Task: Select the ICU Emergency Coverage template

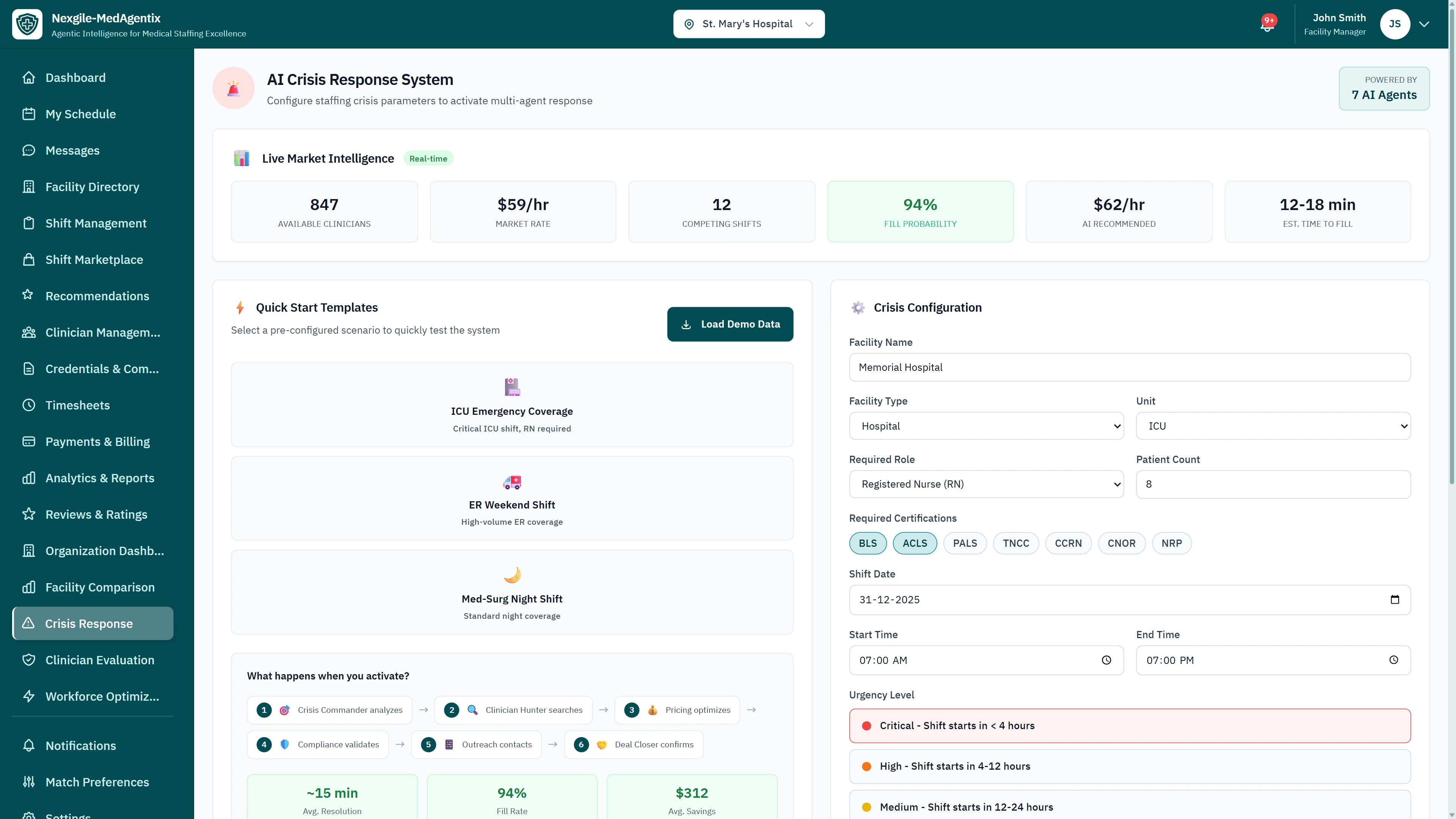Action: click(511, 405)
